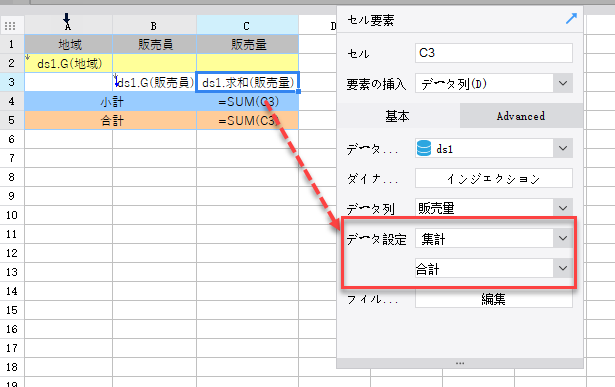Select empty cell B2 in yellow row
Screen dimensions: 615x387
pos(155,63)
